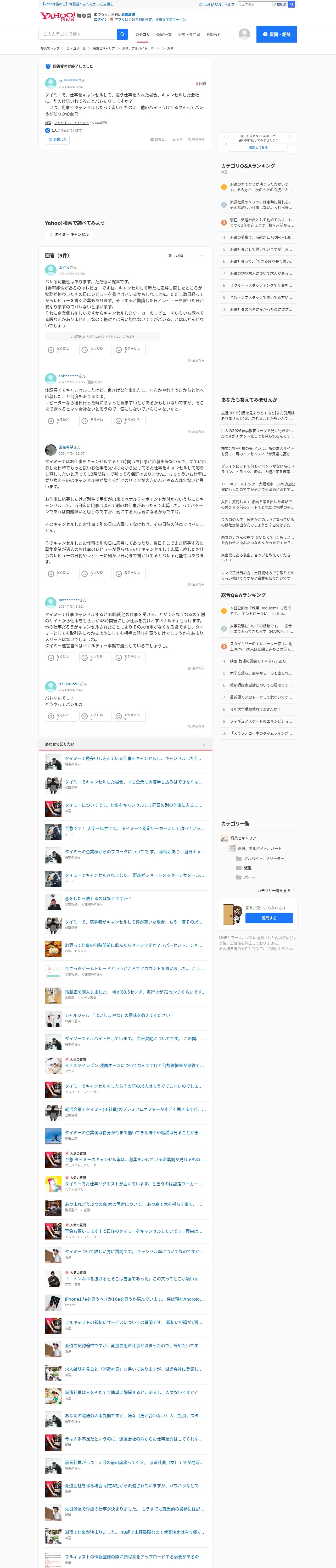Click そうだね reaction on よぞら's answer
Image resolution: width=336 pixels, height=1568 pixels.
tap(95, 349)
